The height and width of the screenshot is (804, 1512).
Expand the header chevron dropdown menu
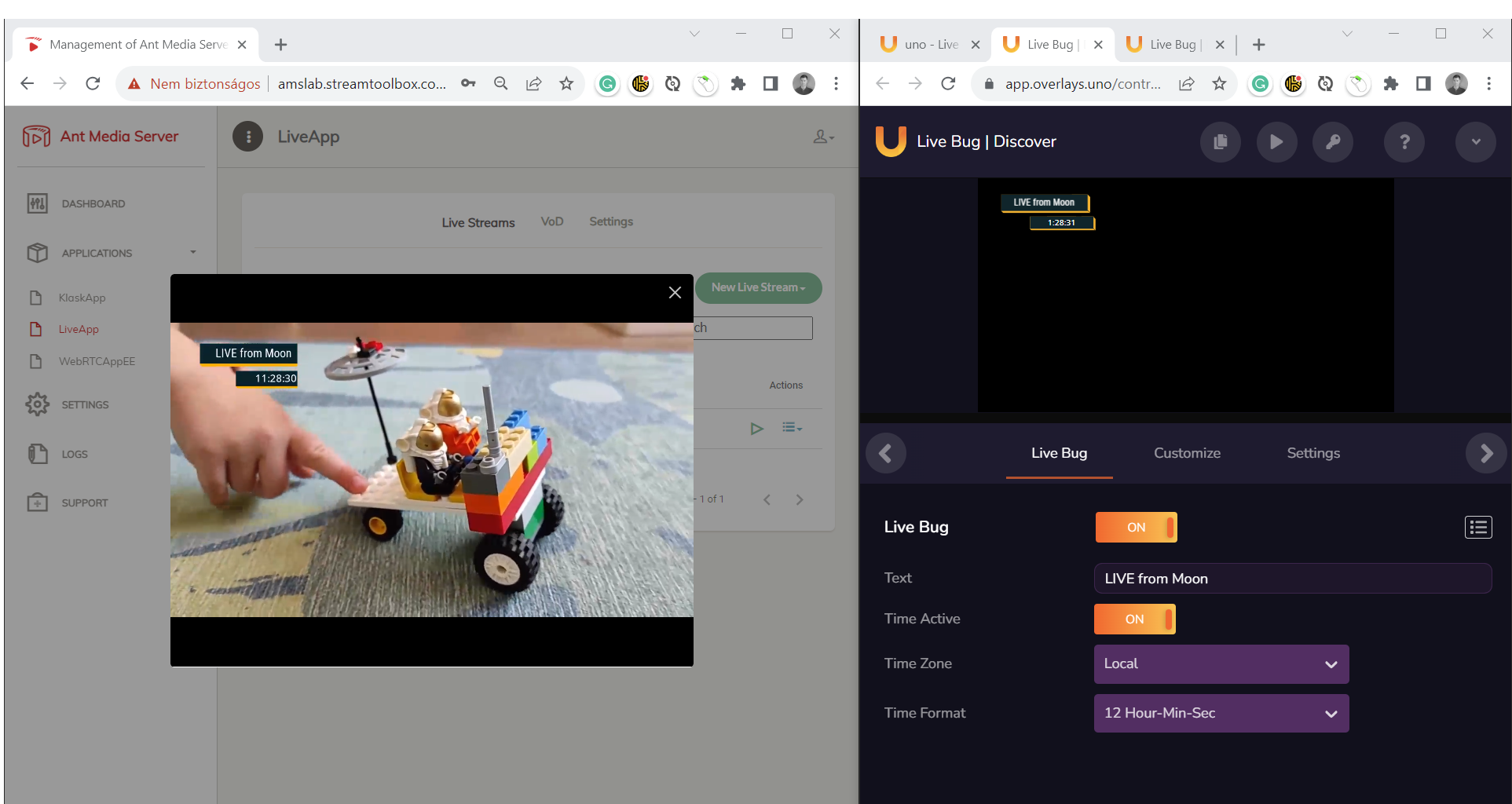point(1475,142)
